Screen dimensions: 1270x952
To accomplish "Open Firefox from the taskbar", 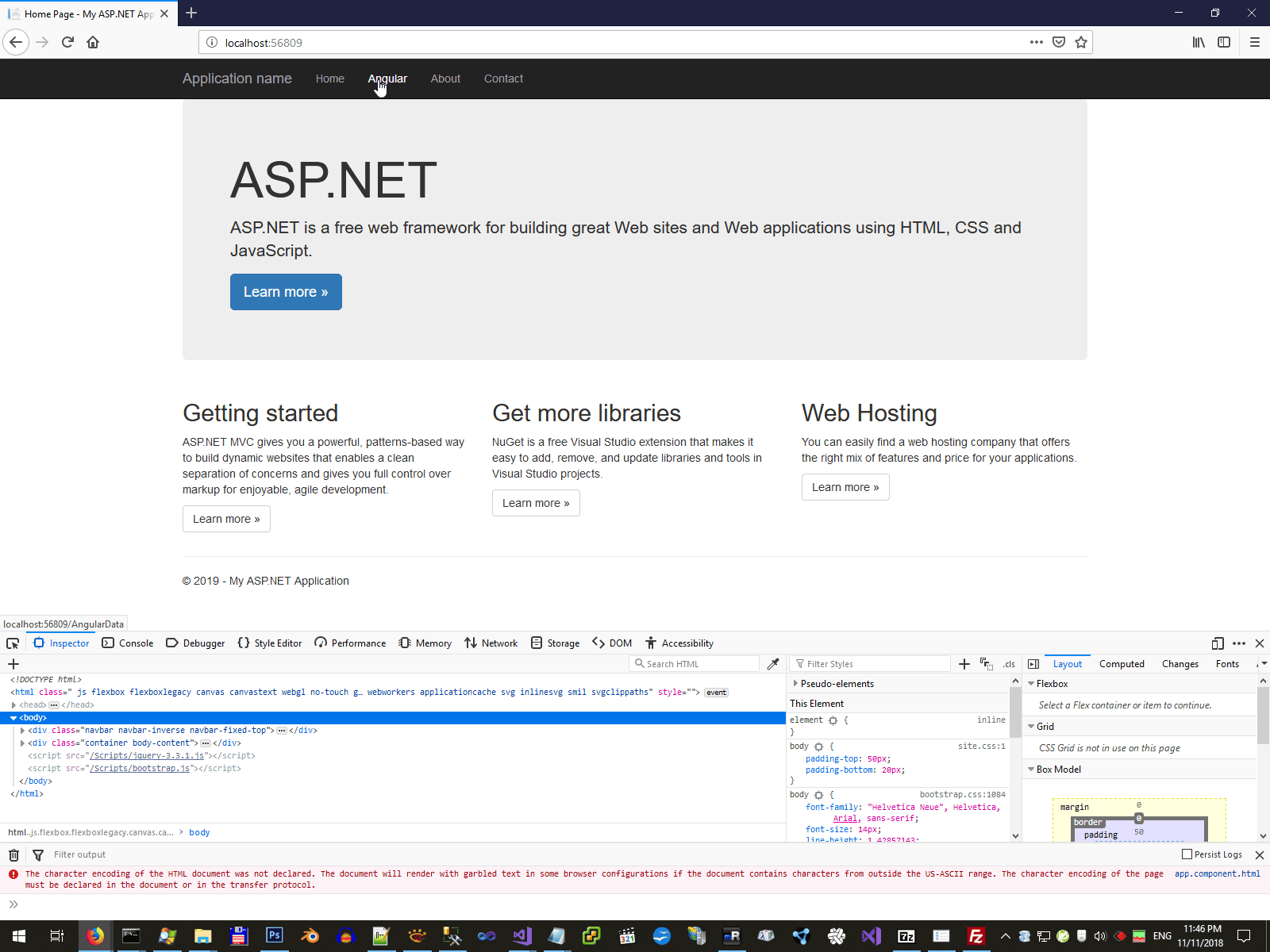I will point(94,936).
